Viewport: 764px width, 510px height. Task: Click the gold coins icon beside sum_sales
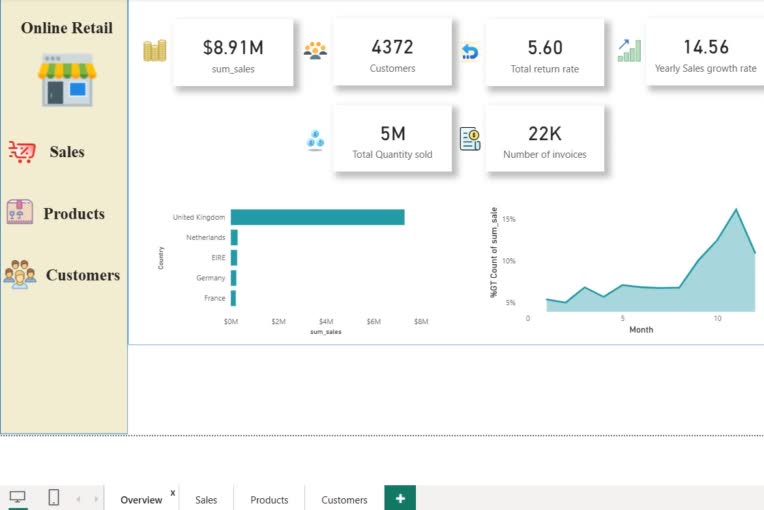click(x=155, y=51)
